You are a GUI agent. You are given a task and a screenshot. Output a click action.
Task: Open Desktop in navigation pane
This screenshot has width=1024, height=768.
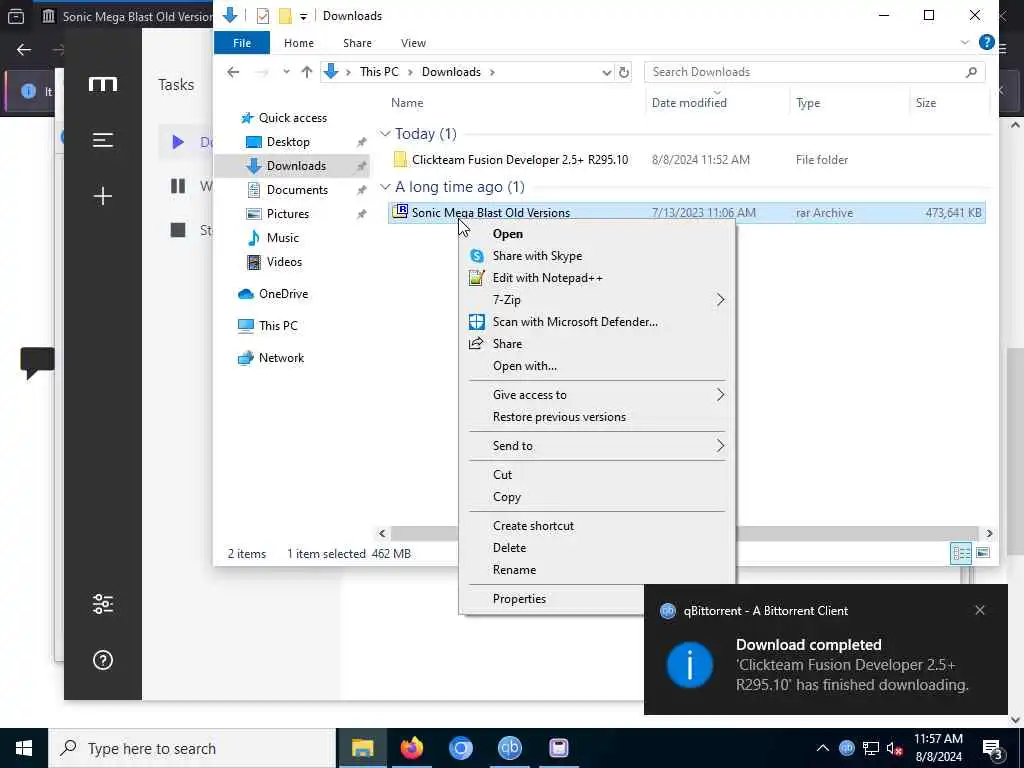point(288,142)
